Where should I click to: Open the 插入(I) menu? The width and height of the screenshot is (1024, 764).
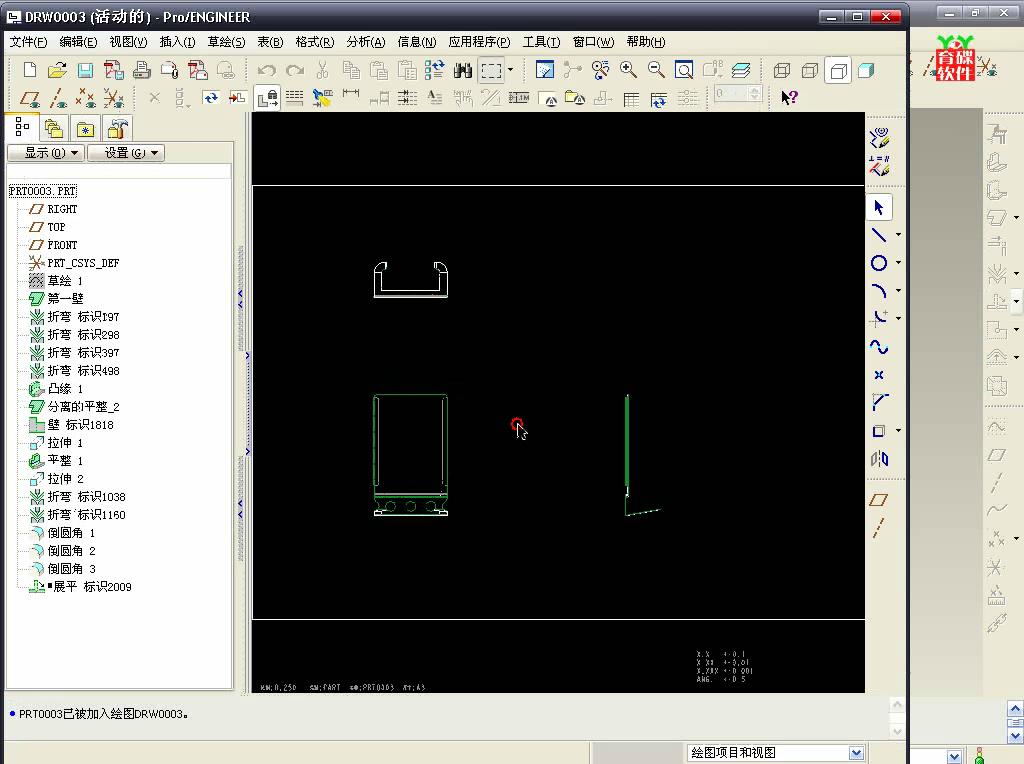[177, 42]
